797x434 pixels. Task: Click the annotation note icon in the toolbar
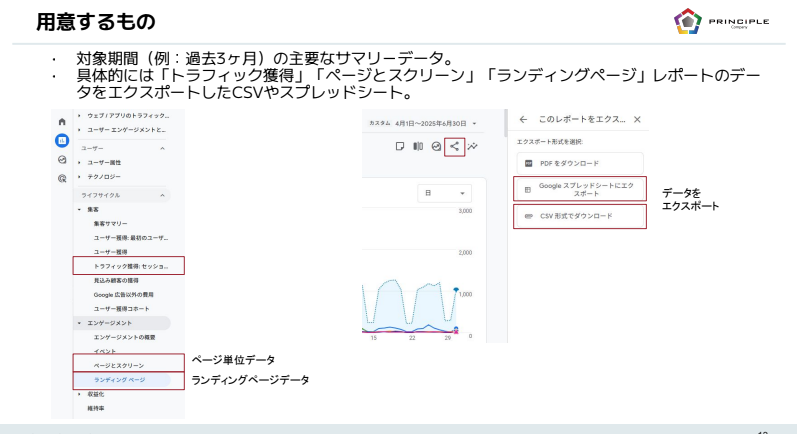[397, 146]
